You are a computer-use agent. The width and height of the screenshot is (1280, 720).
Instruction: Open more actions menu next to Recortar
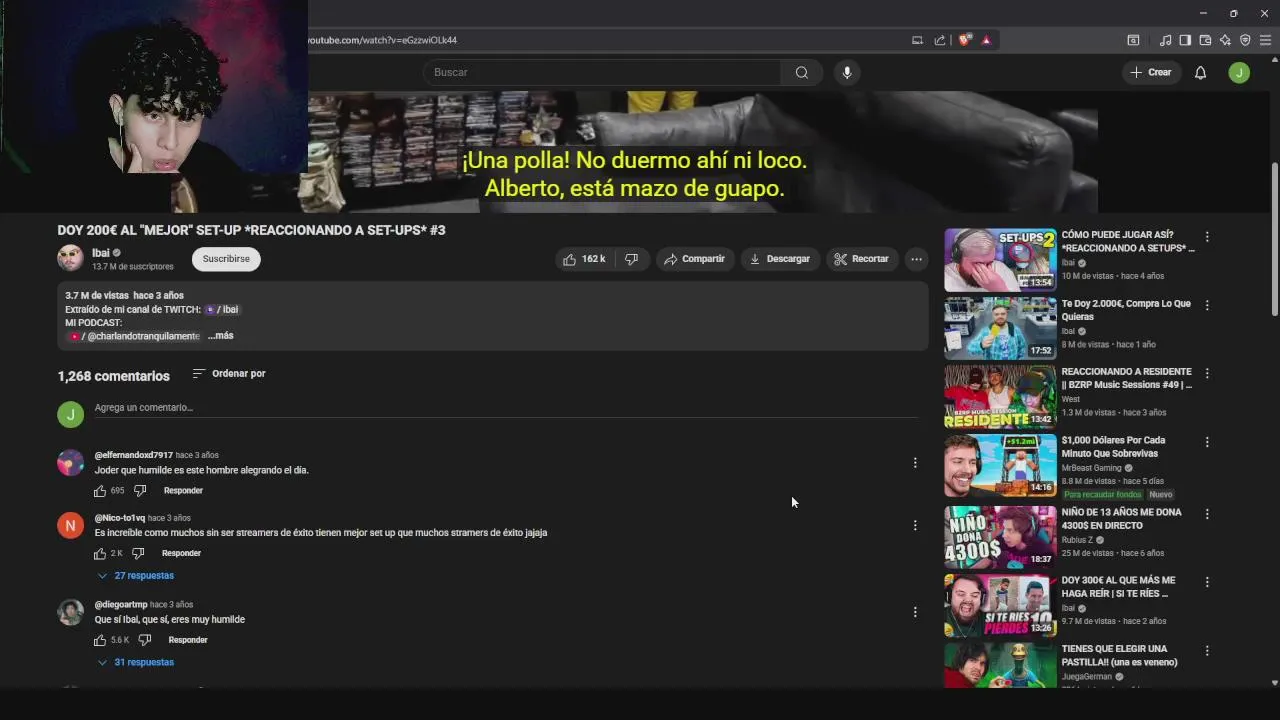[x=916, y=259]
